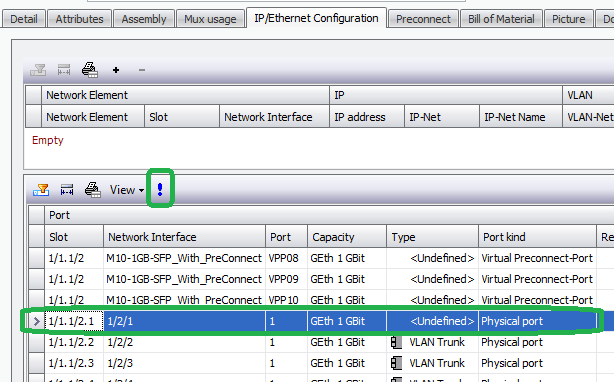Viewport: 614px width, 382px height.
Task: Click the print icon in the port list toolbar
Action: pos(93,190)
